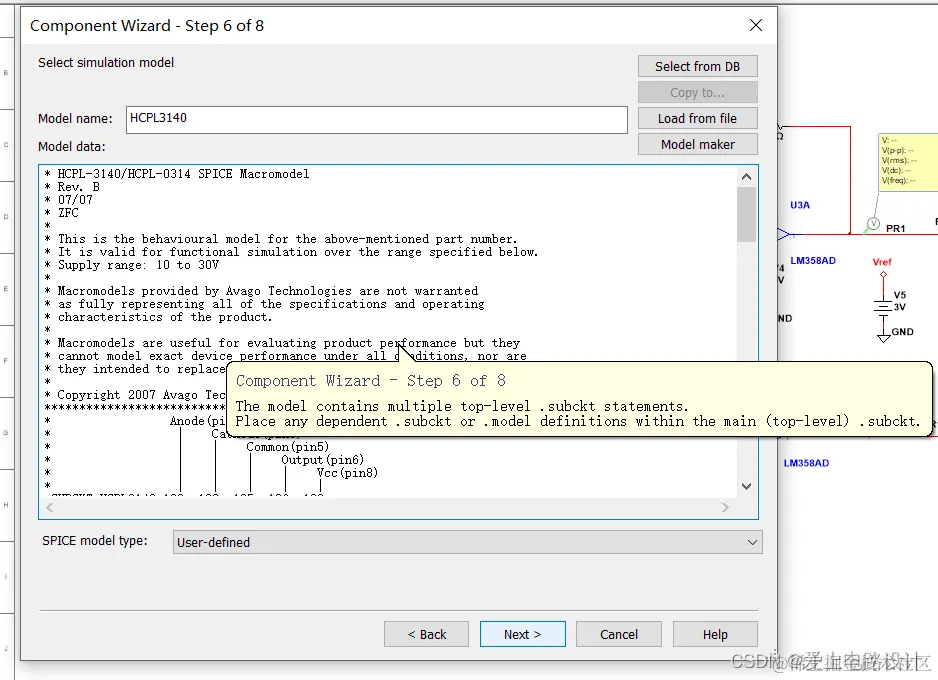Click the Load from file button
Image resolution: width=938 pixels, height=680 pixels.
coord(697,118)
